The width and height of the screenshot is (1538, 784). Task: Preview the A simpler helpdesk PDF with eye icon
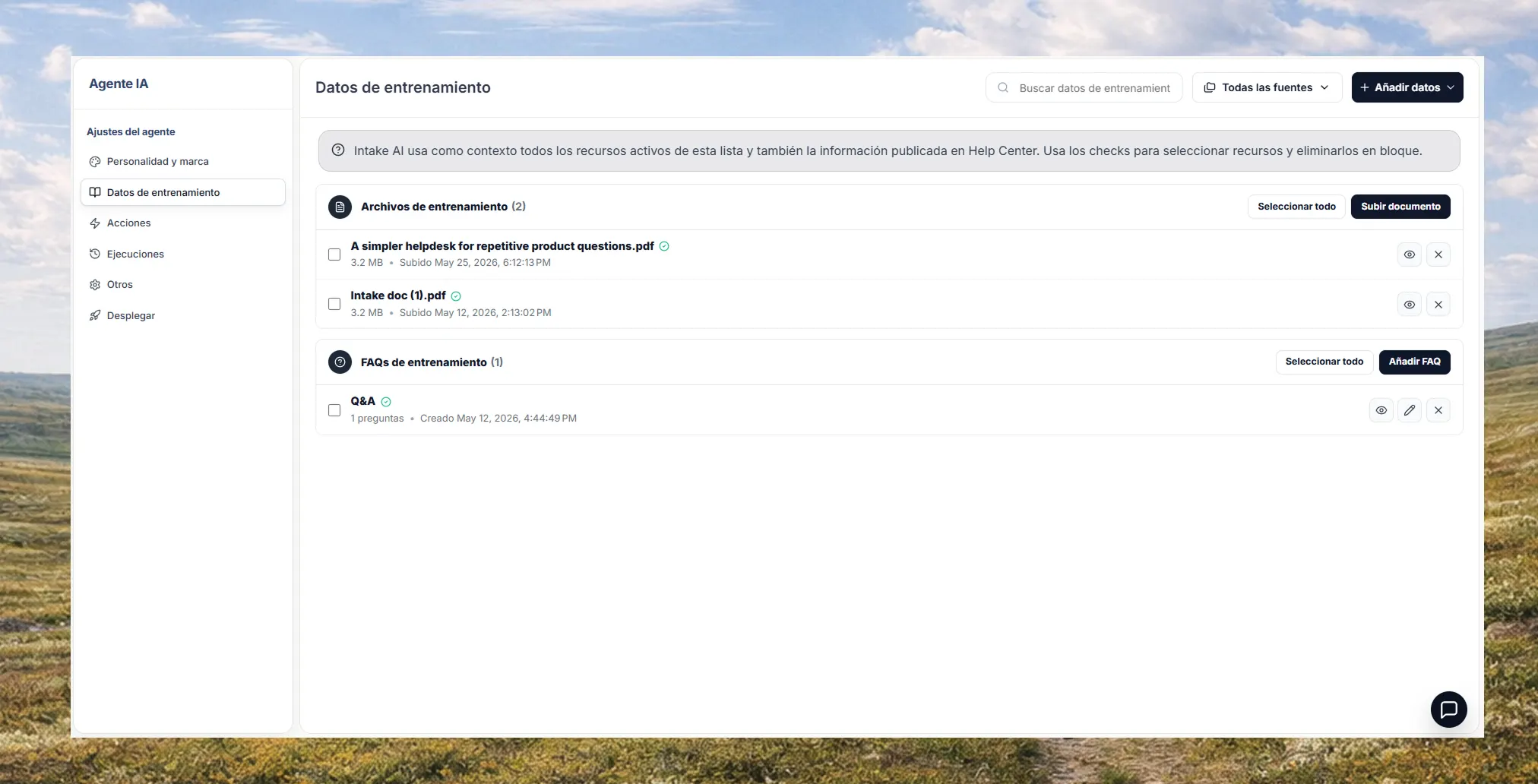pos(1409,254)
